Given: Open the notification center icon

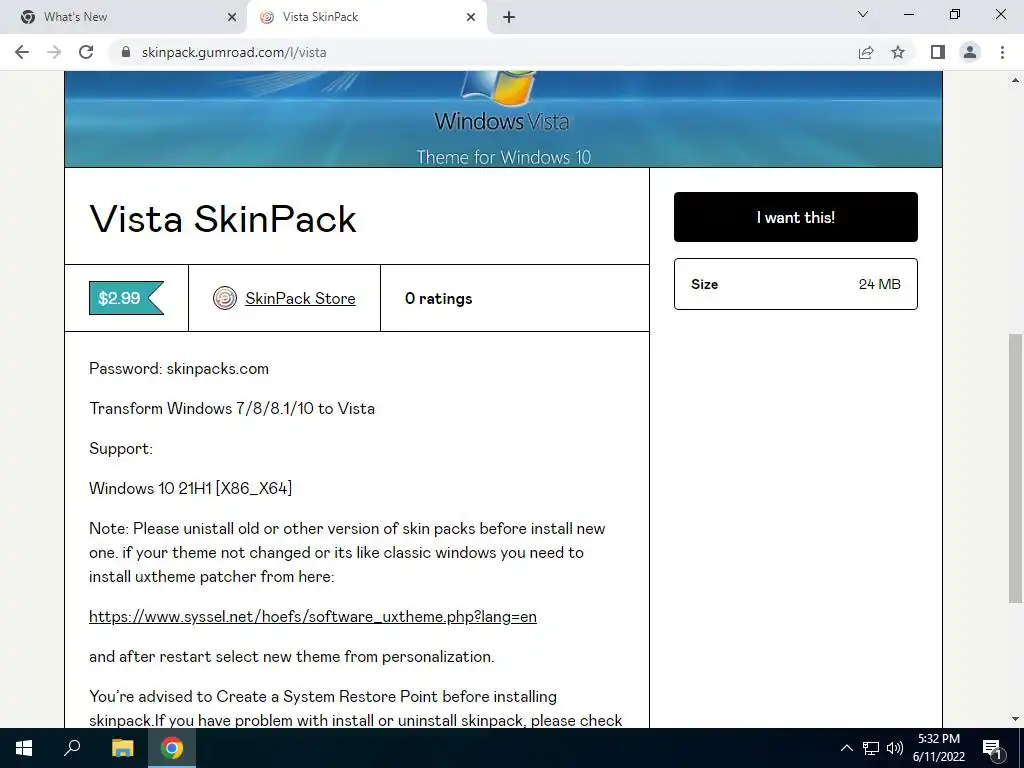Looking at the screenshot, I should pyautogui.click(x=992, y=748).
